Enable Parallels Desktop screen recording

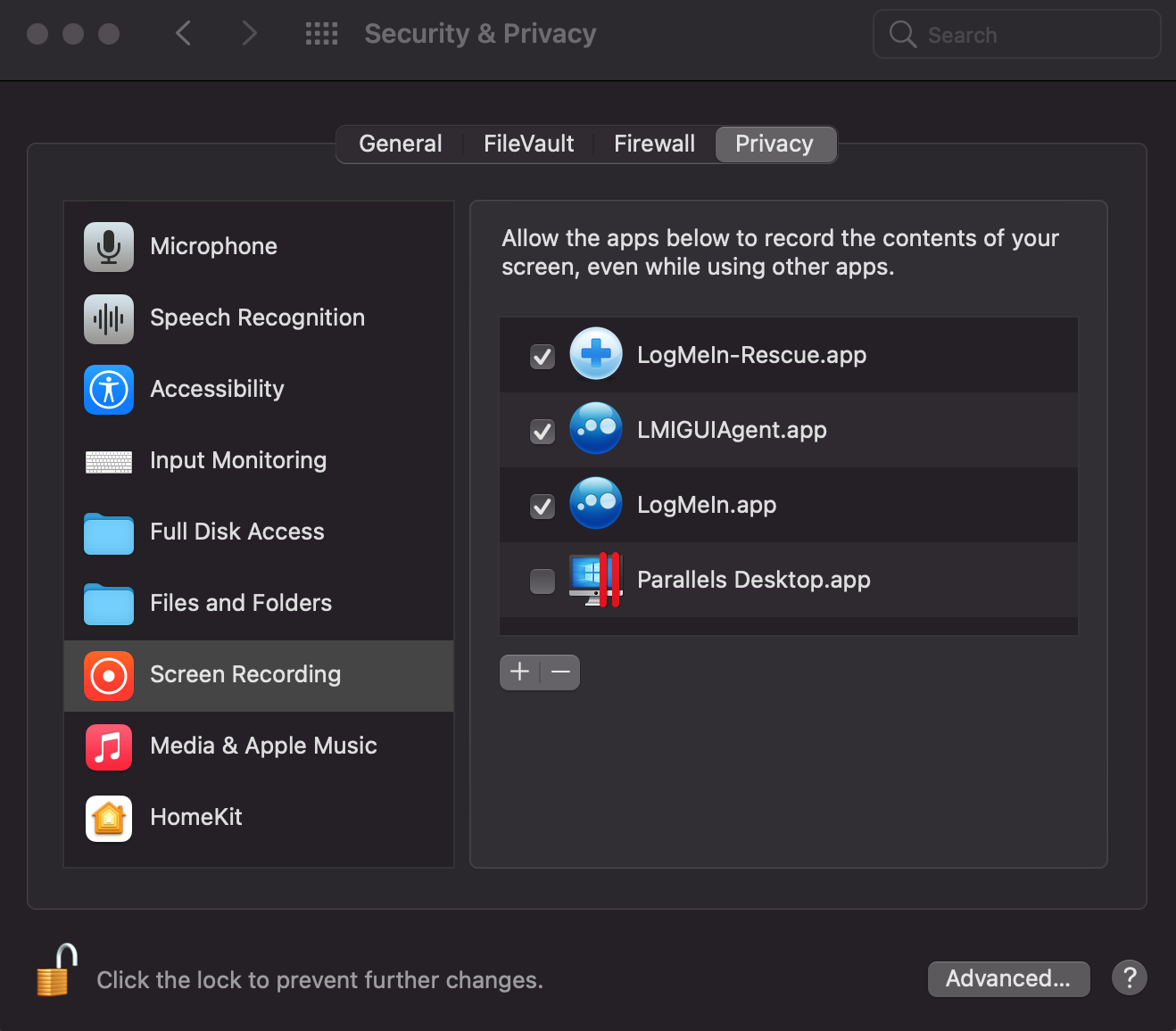coord(542,581)
